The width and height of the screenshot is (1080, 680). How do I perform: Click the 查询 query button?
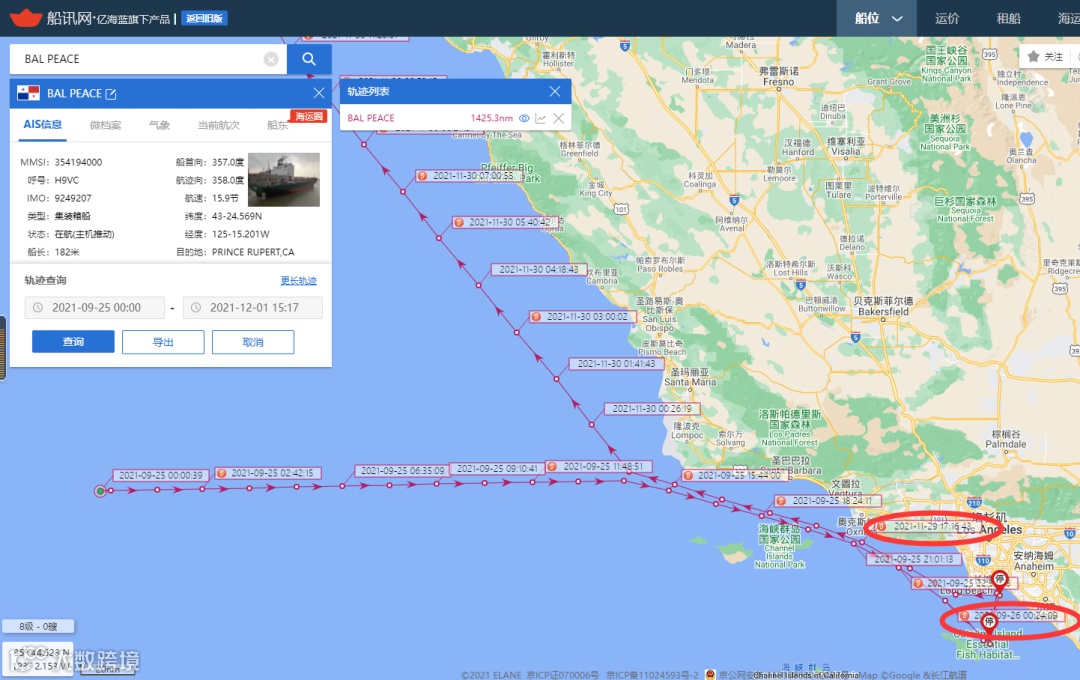(x=73, y=342)
